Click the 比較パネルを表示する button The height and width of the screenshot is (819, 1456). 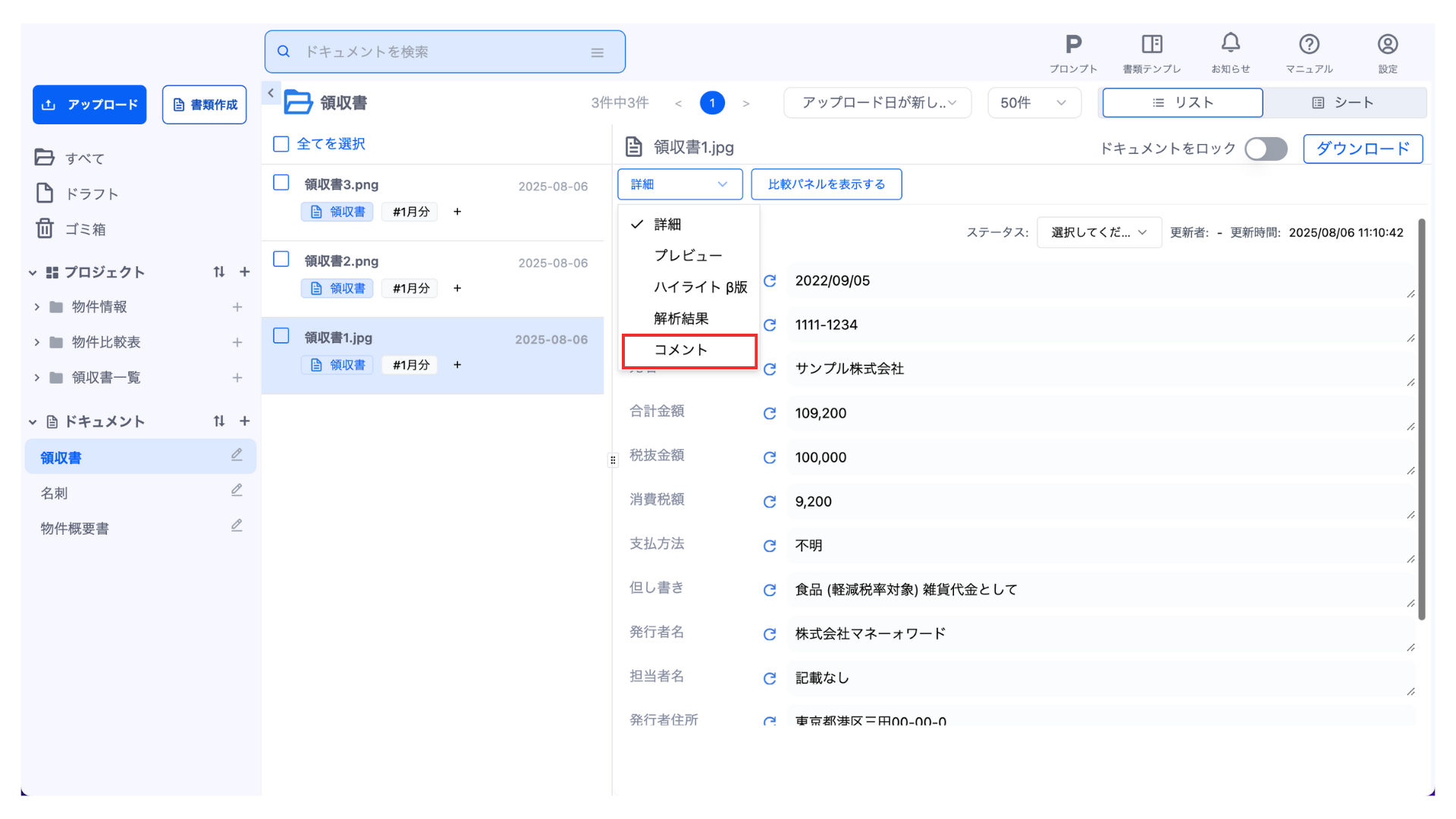(826, 184)
